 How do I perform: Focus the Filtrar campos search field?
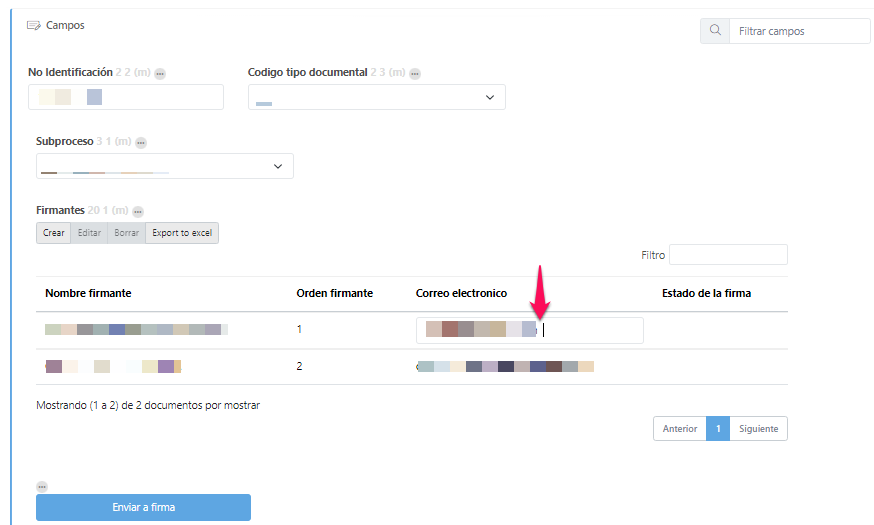coord(799,31)
